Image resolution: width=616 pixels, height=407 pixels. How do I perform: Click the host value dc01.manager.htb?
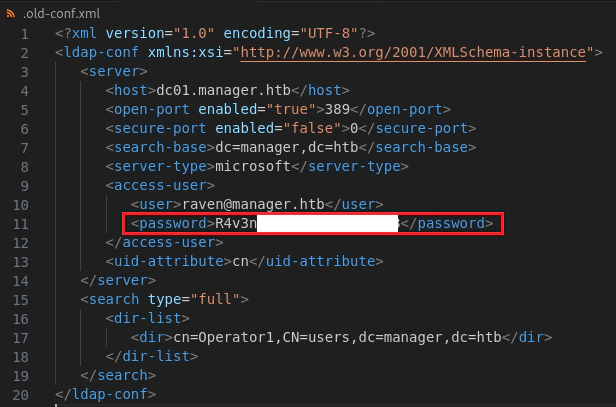(x=214, y=89)
